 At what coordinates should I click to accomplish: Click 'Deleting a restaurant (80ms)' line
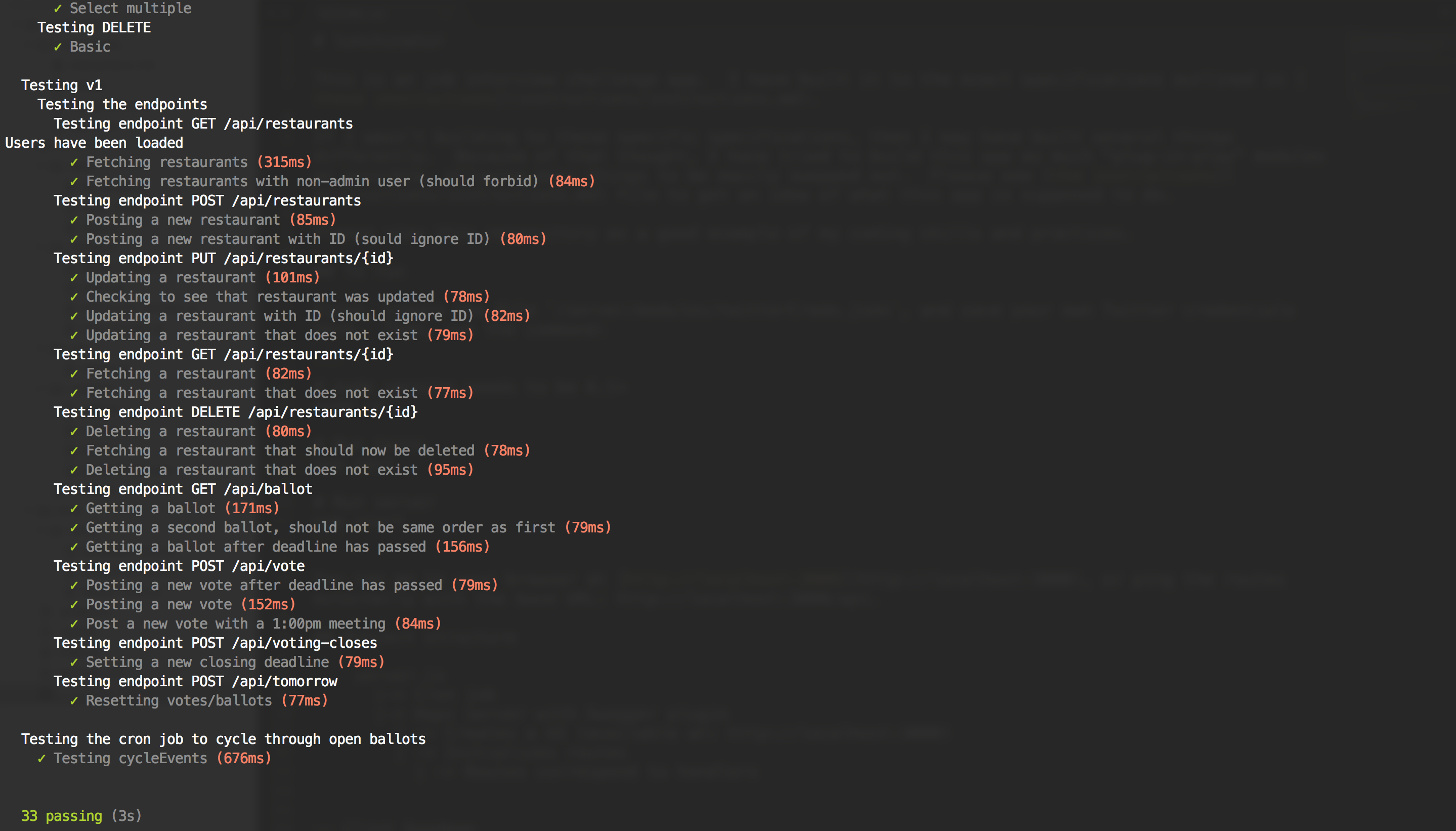coord(191,432)
